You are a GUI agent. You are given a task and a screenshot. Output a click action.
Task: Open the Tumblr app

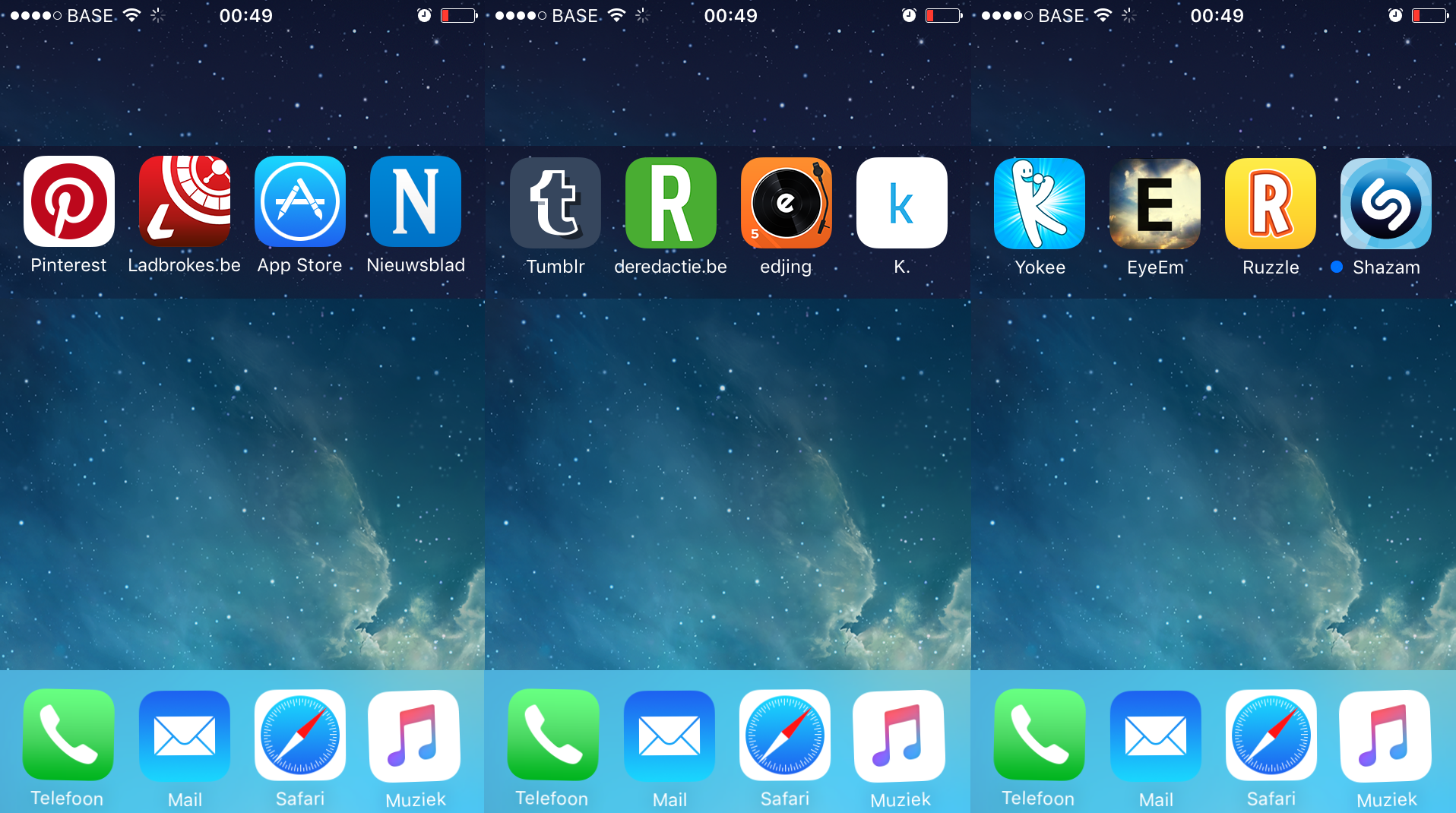[x=555, y=203]
